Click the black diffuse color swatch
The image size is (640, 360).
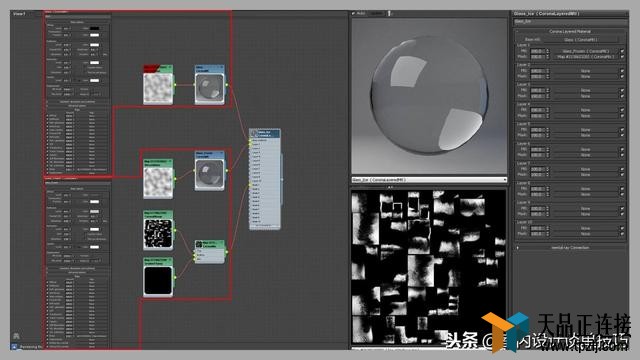[94, 28]
